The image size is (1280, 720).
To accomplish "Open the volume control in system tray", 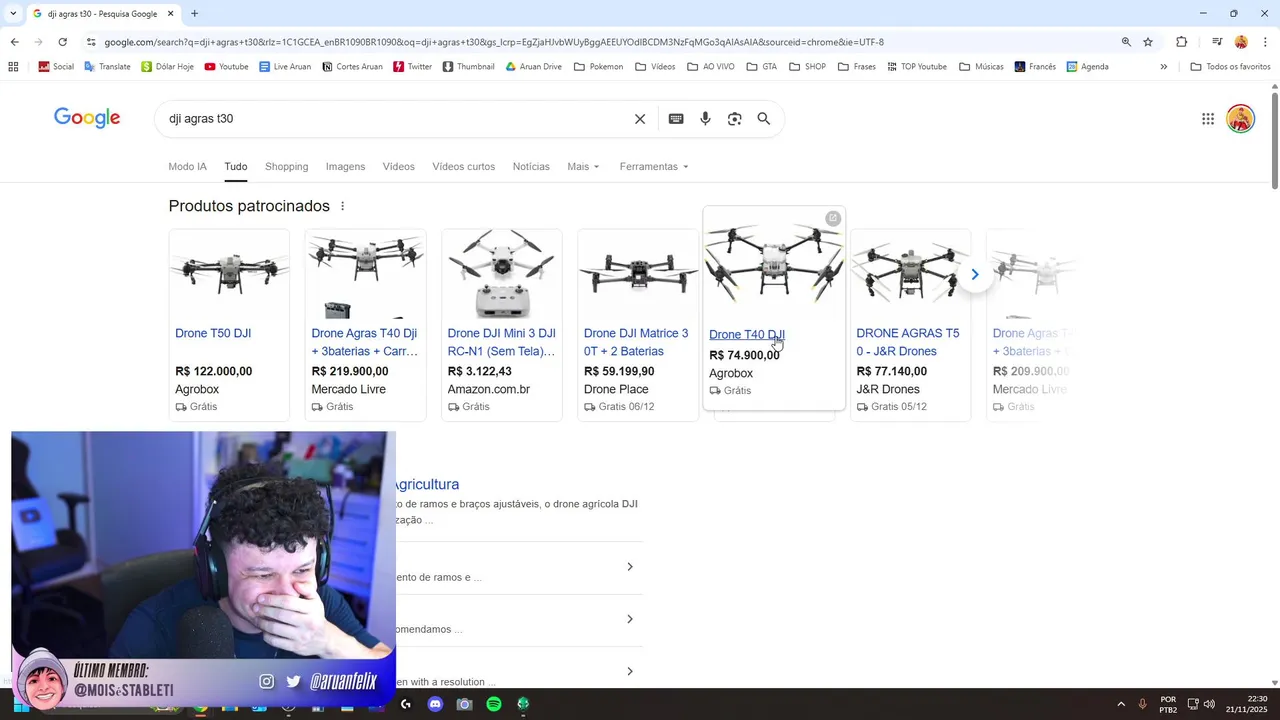I will 1209,704.
